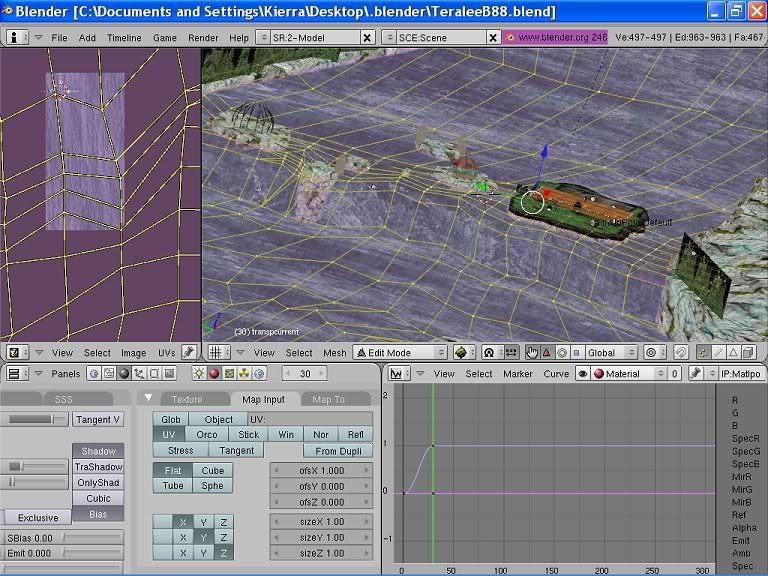Open the pivot point selector
The width and height of the screenshot is (768, 576).
pyautogui.click(x=492, y=352)
